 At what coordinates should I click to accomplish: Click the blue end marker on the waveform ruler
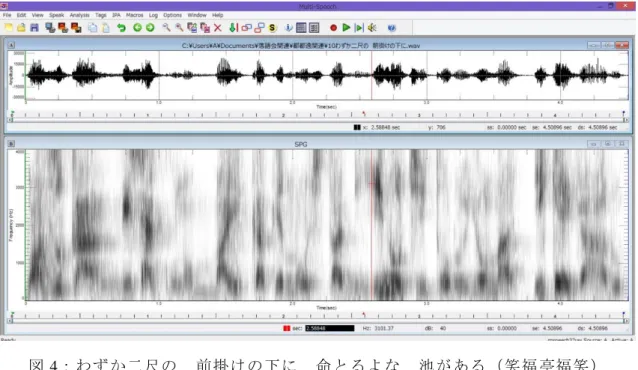coord(623,113)
